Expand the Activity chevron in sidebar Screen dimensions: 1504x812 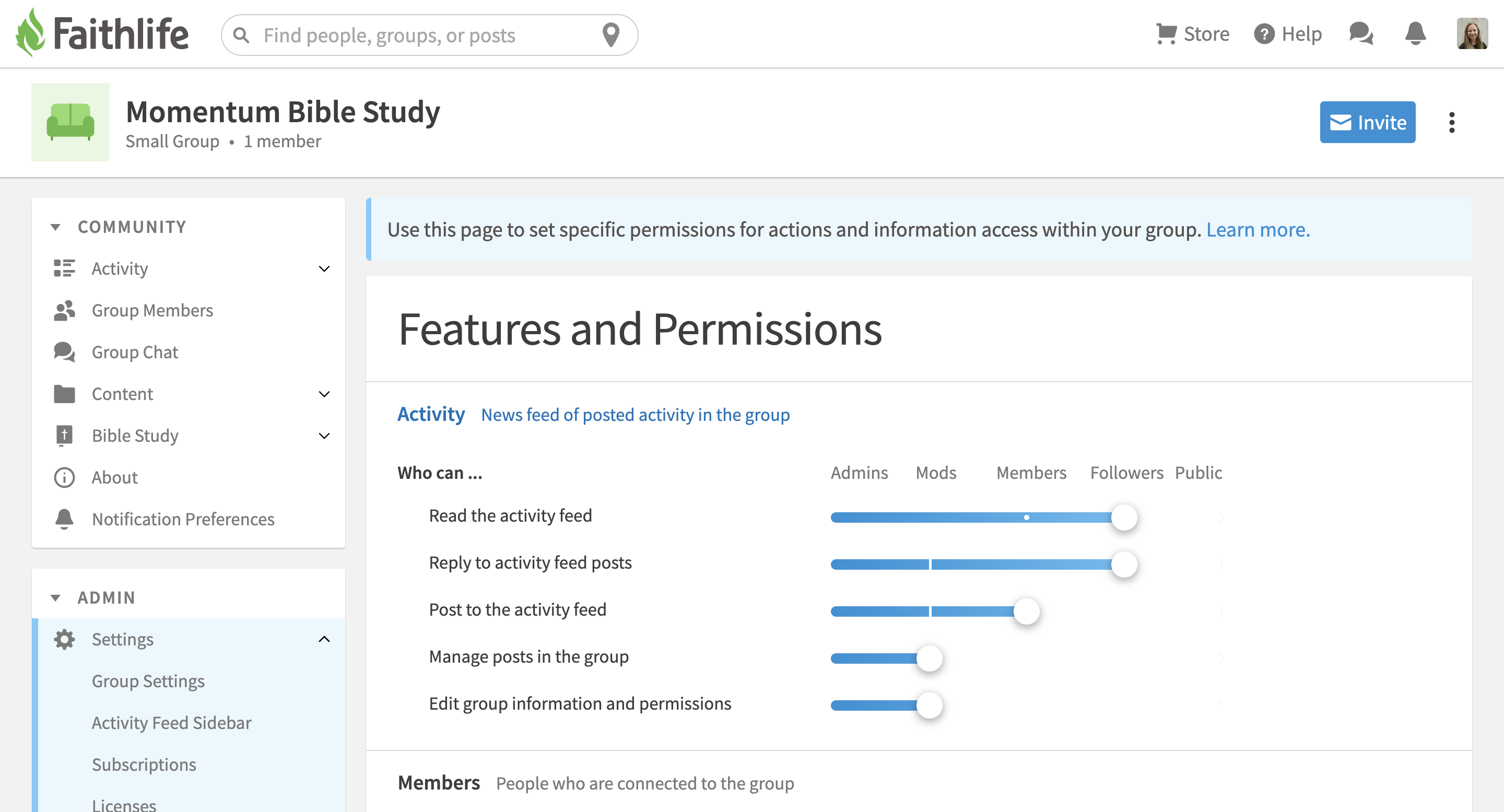coord(325,268)
